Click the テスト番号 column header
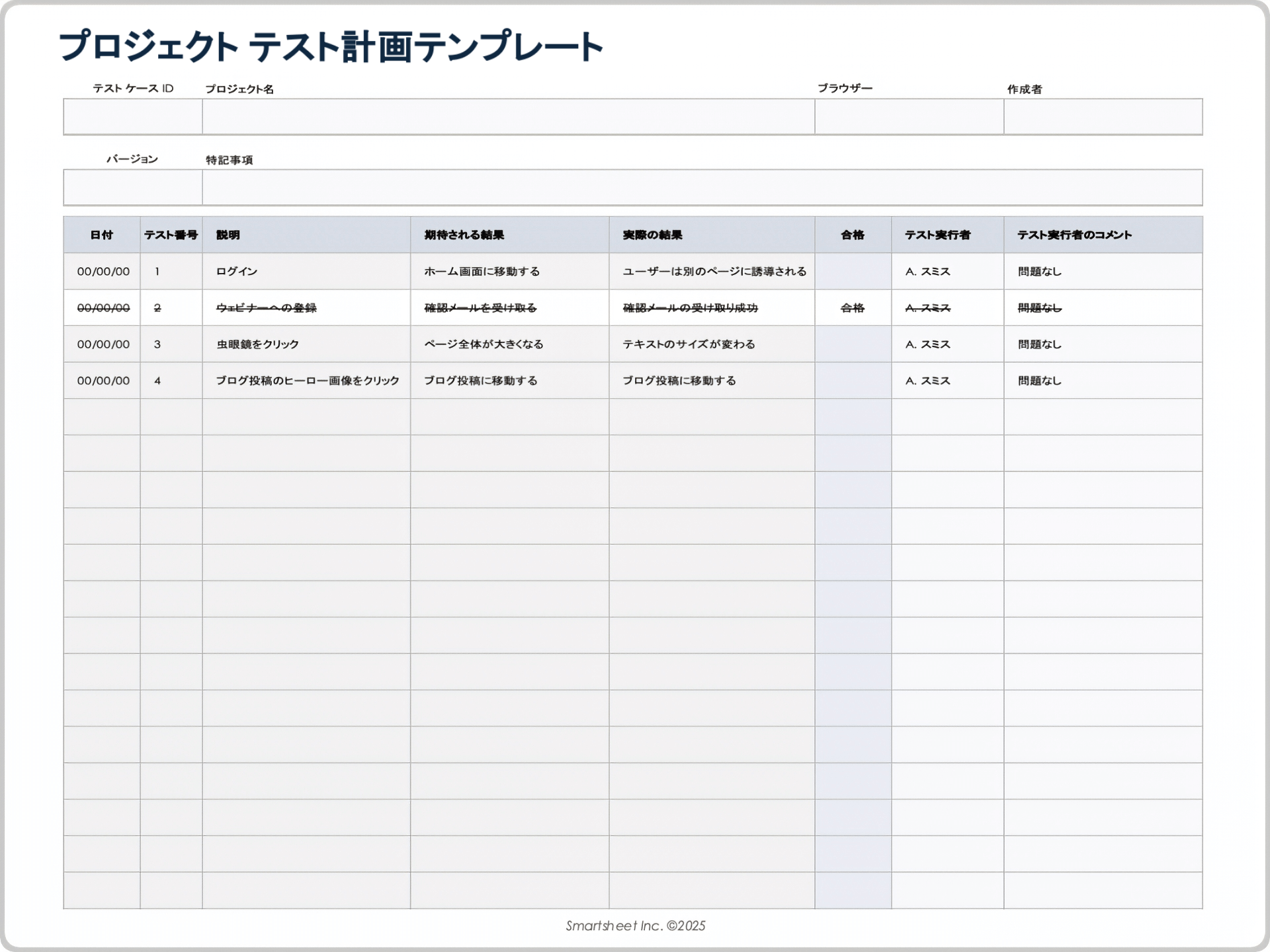Image resolution: width=1270 pixels, height=952 pixels. [x=170, y=235]
